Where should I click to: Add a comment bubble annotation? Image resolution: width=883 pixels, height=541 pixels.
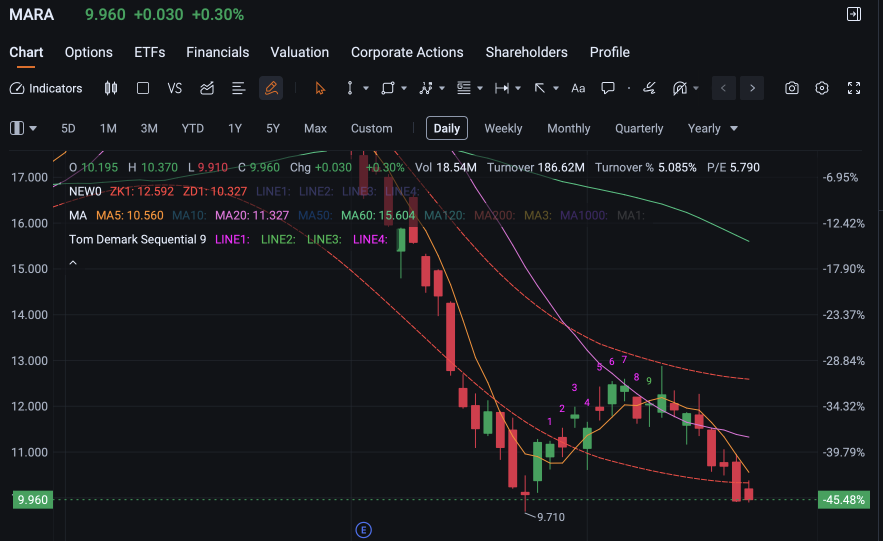coord(608,88)
